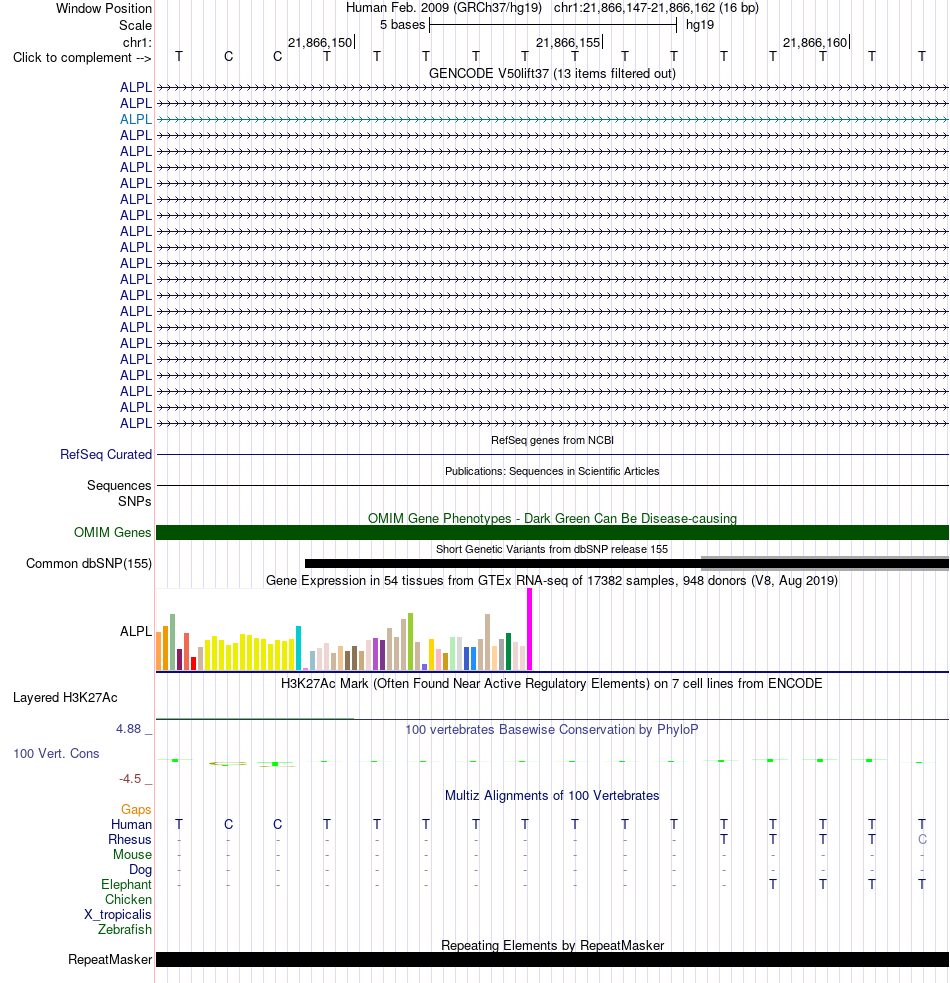Click the ALPL label beside the GTEx chart
The height and width of the screenshot is (983, 950).
coord(135,631)
